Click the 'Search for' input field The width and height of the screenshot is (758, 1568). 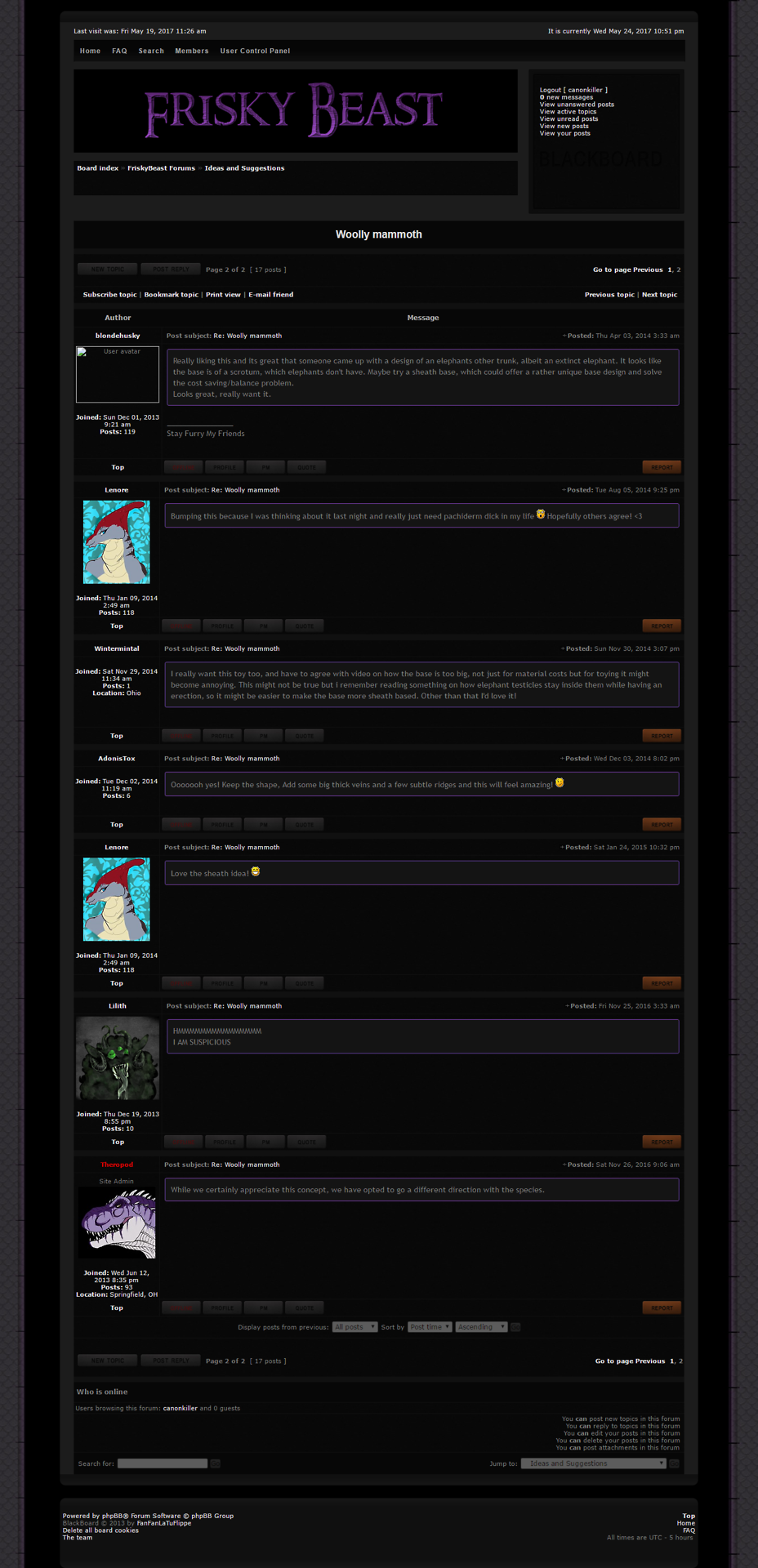click(x=162, y=1463)
